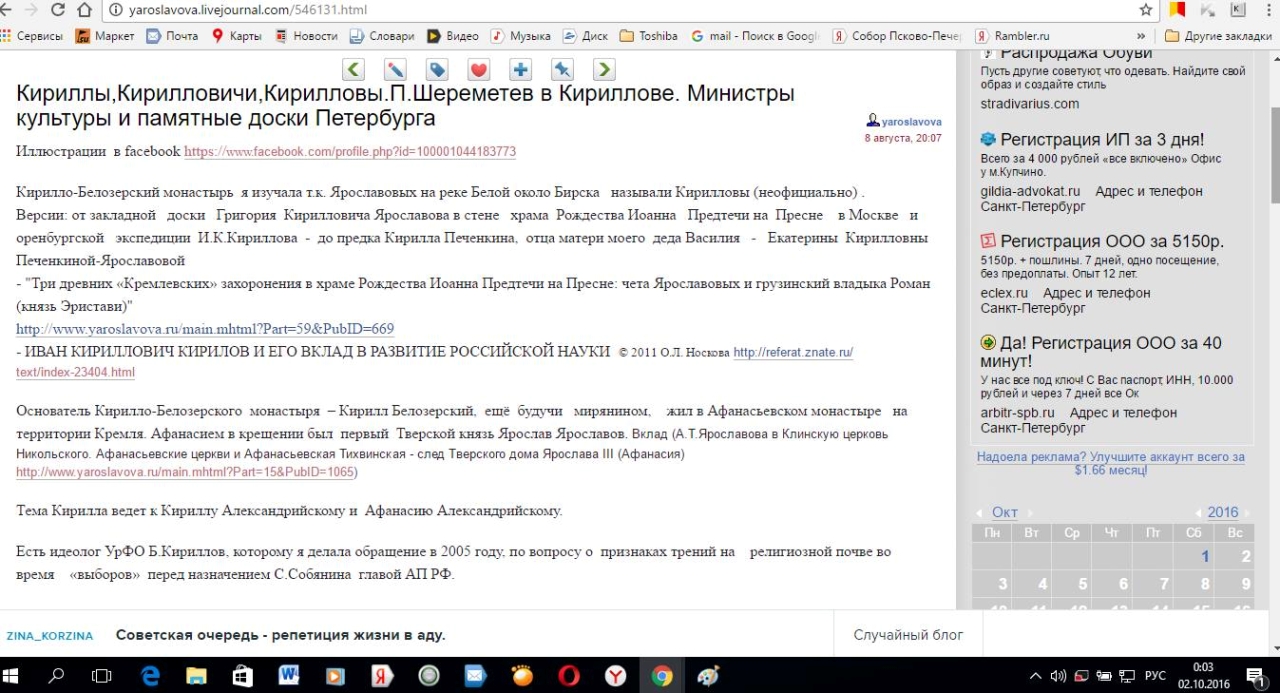Open the Новости bookmark
Viewport: 1280px width, 693px height.
(x=306, y=36)
